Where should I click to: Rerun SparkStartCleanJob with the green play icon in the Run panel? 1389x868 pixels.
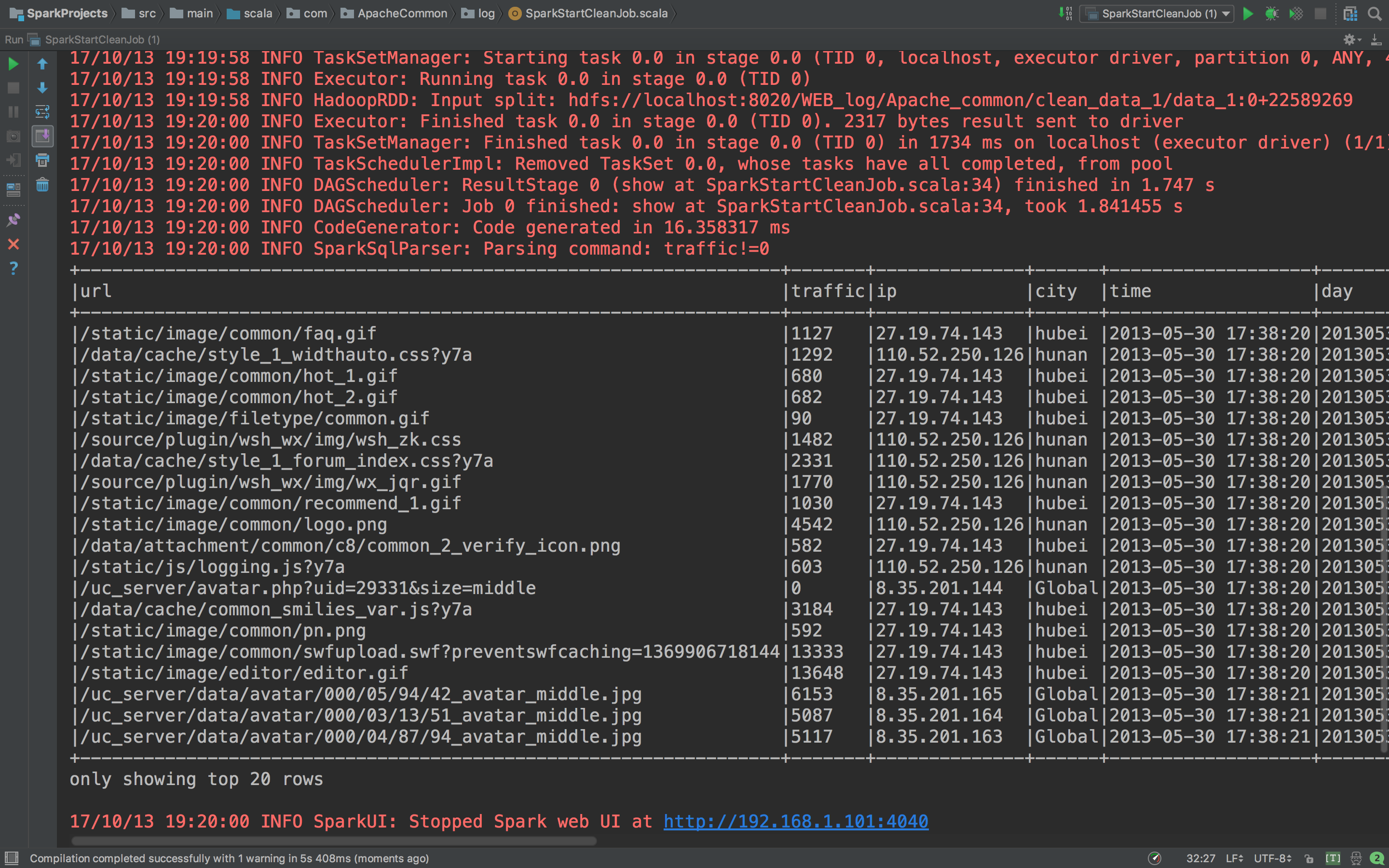pos(13,64)
